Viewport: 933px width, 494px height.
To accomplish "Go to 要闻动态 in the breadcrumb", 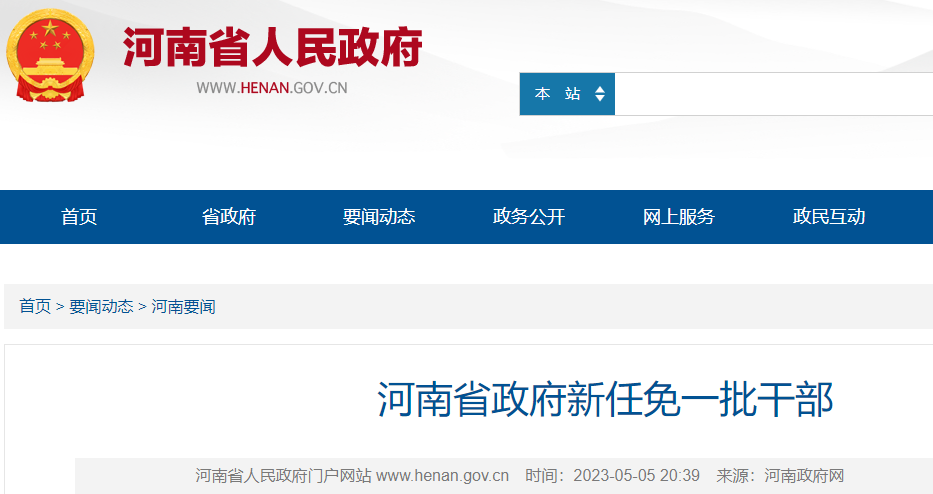I will 101,307.
